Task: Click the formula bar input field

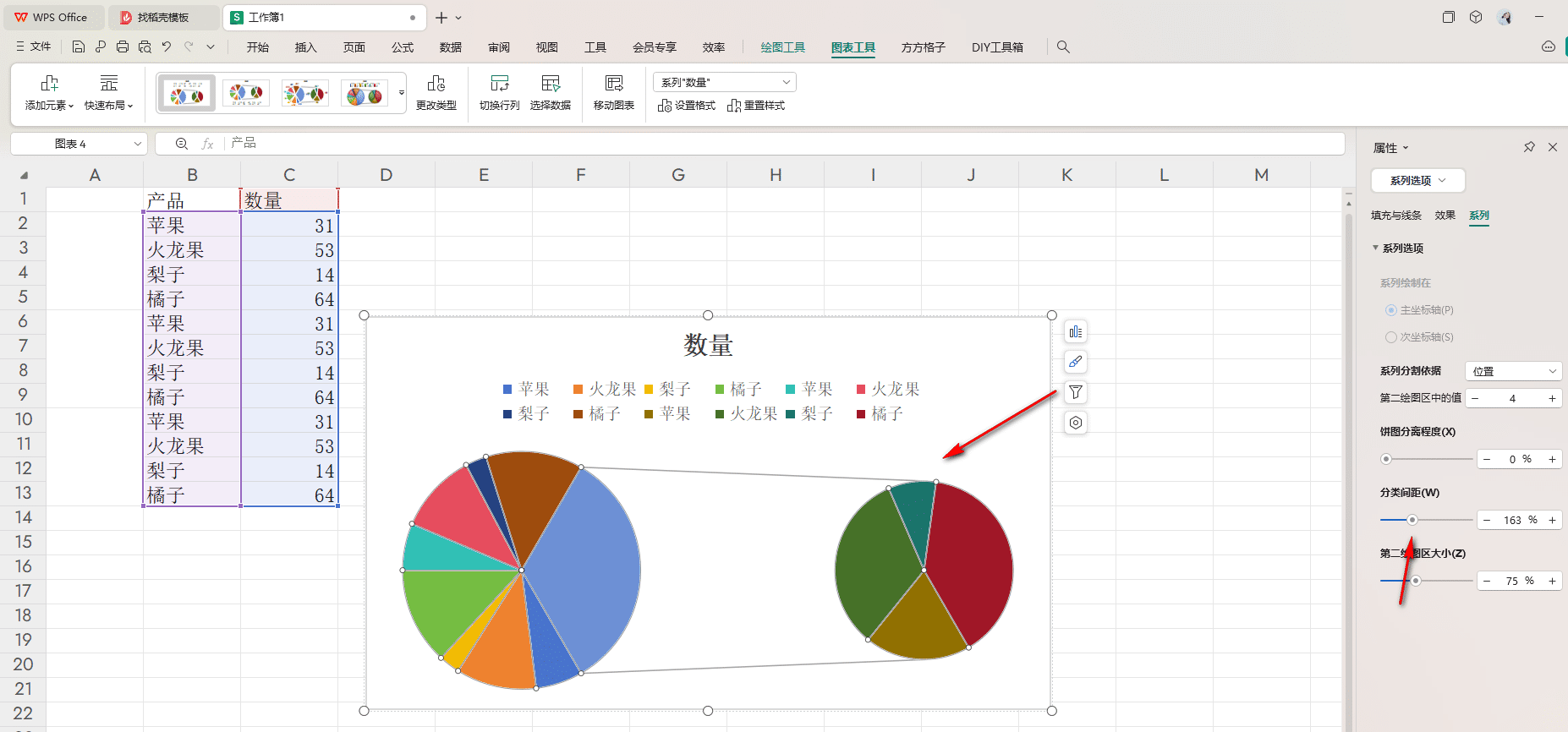Action: click(785, 144)
